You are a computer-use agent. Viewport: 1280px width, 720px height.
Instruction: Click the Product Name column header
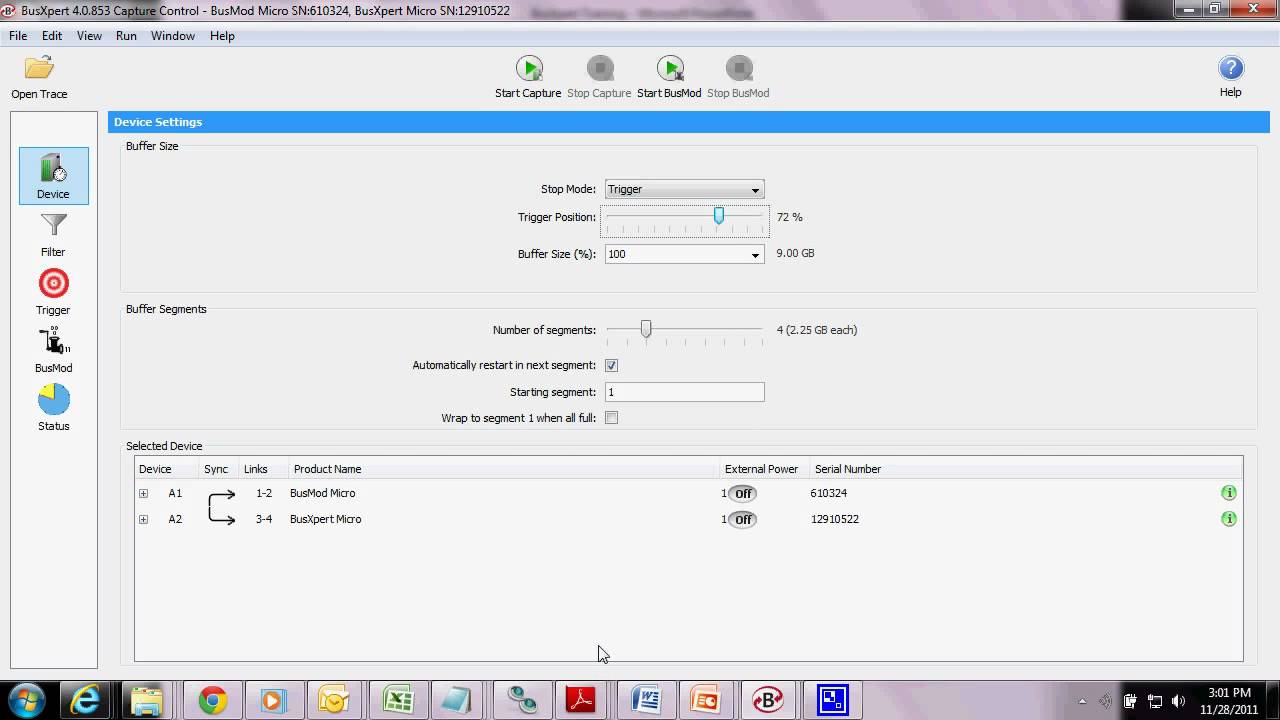coord(505,469)
